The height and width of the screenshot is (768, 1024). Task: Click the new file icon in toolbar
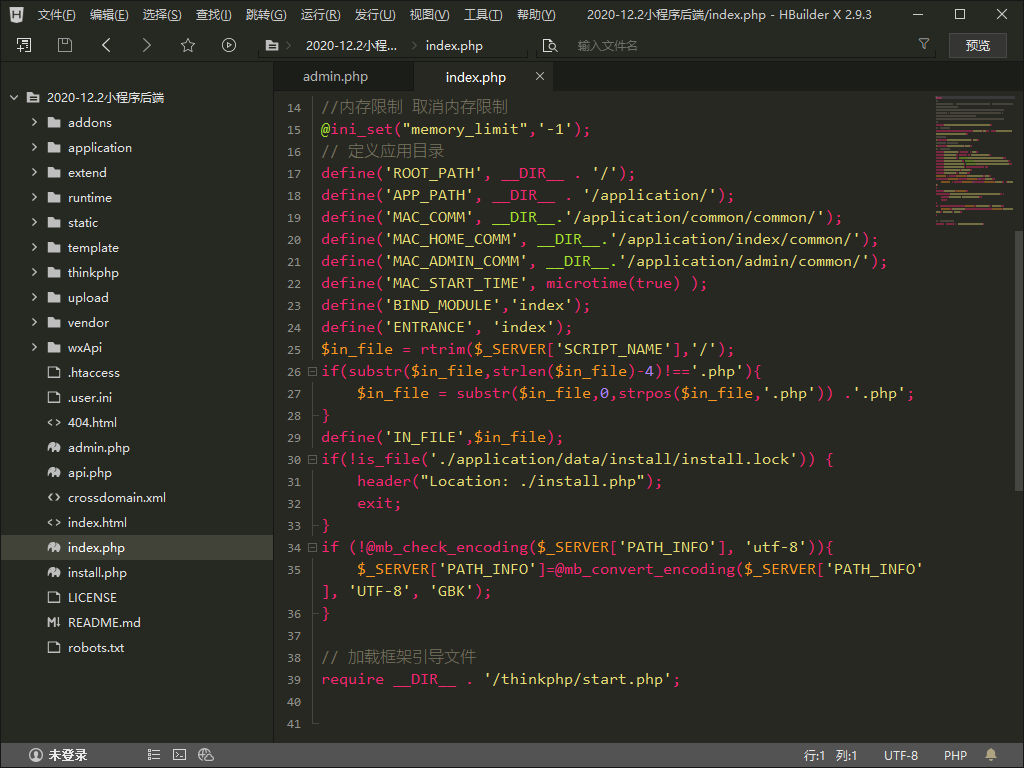pos(24,45)
